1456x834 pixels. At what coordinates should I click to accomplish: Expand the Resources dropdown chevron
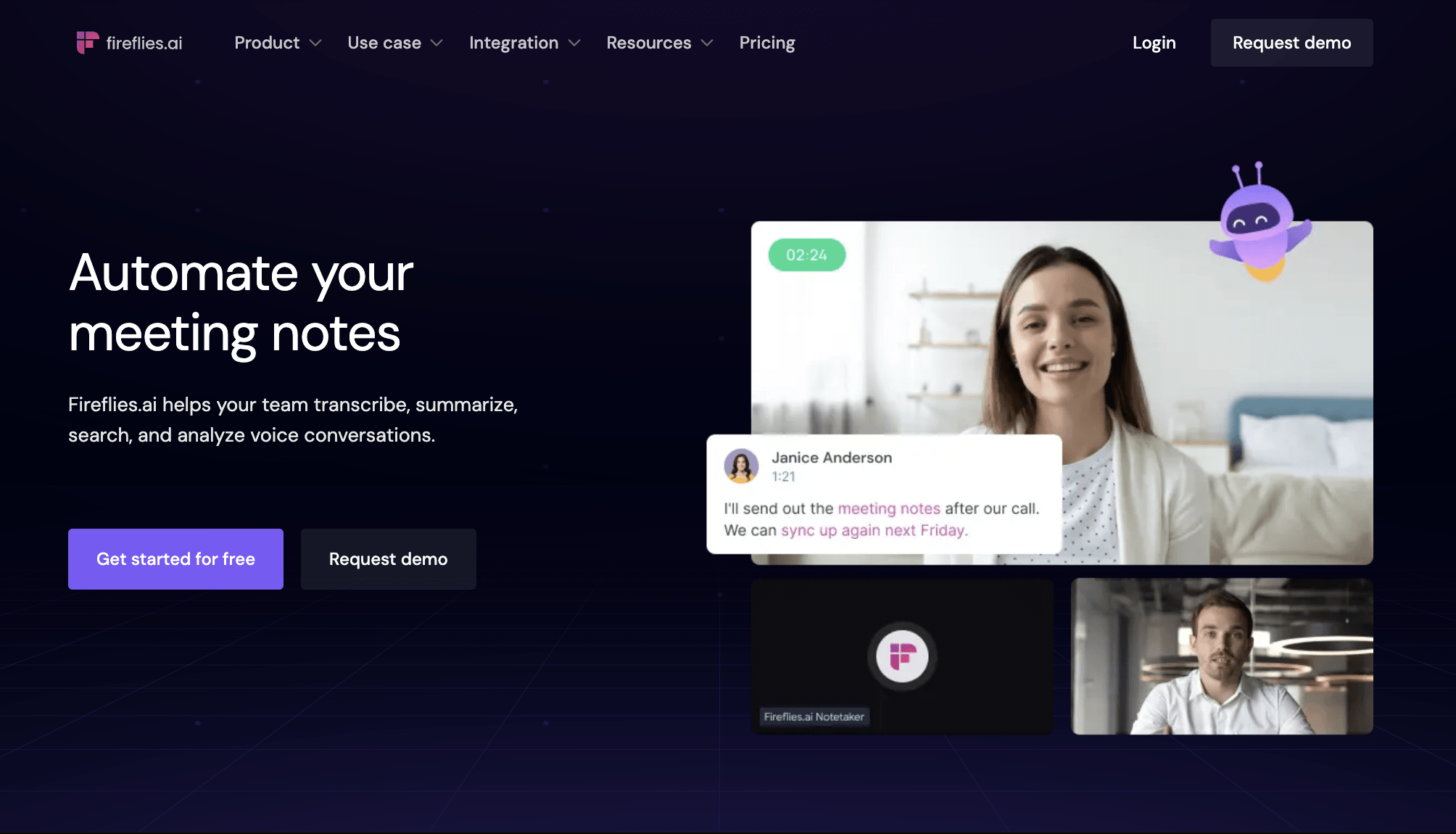[x=707, y=44]
